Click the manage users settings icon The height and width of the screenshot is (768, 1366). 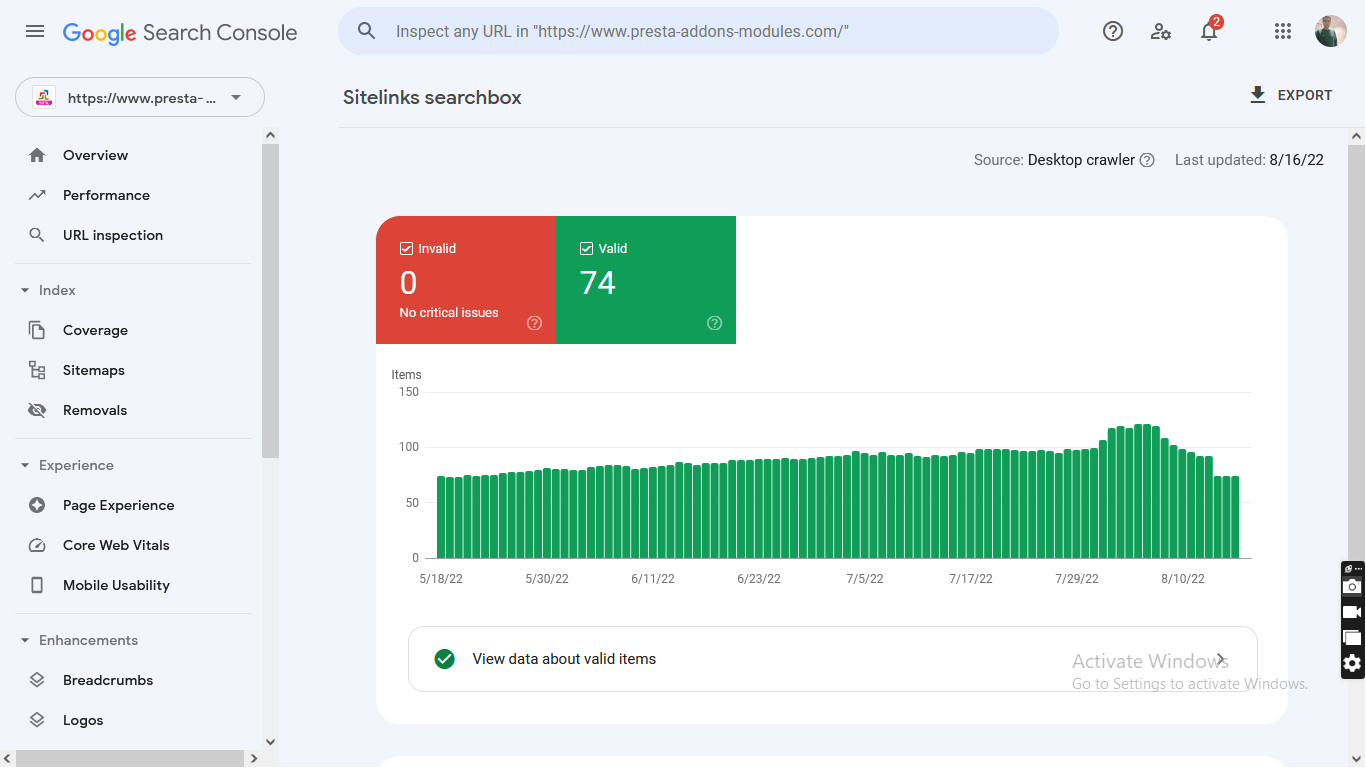pos(1161,31)
